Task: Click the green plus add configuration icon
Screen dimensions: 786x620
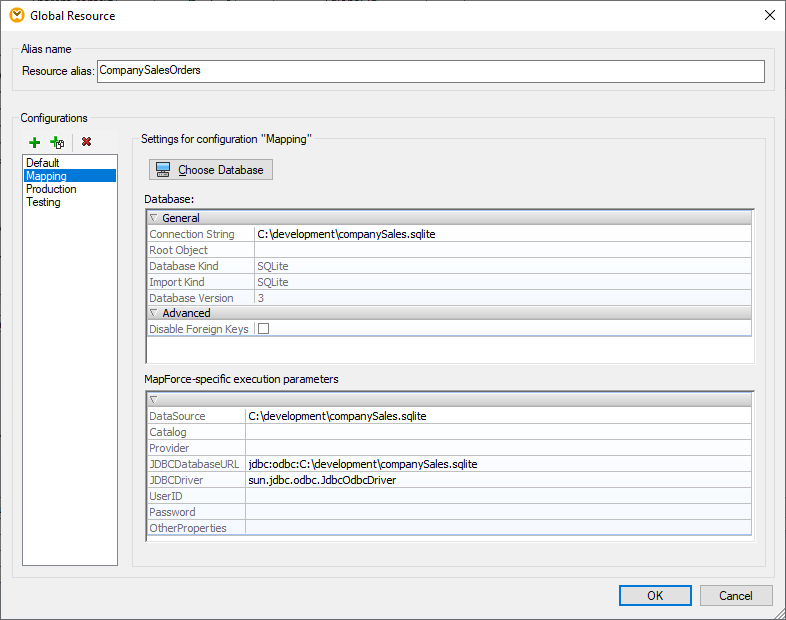Action: 35,142
